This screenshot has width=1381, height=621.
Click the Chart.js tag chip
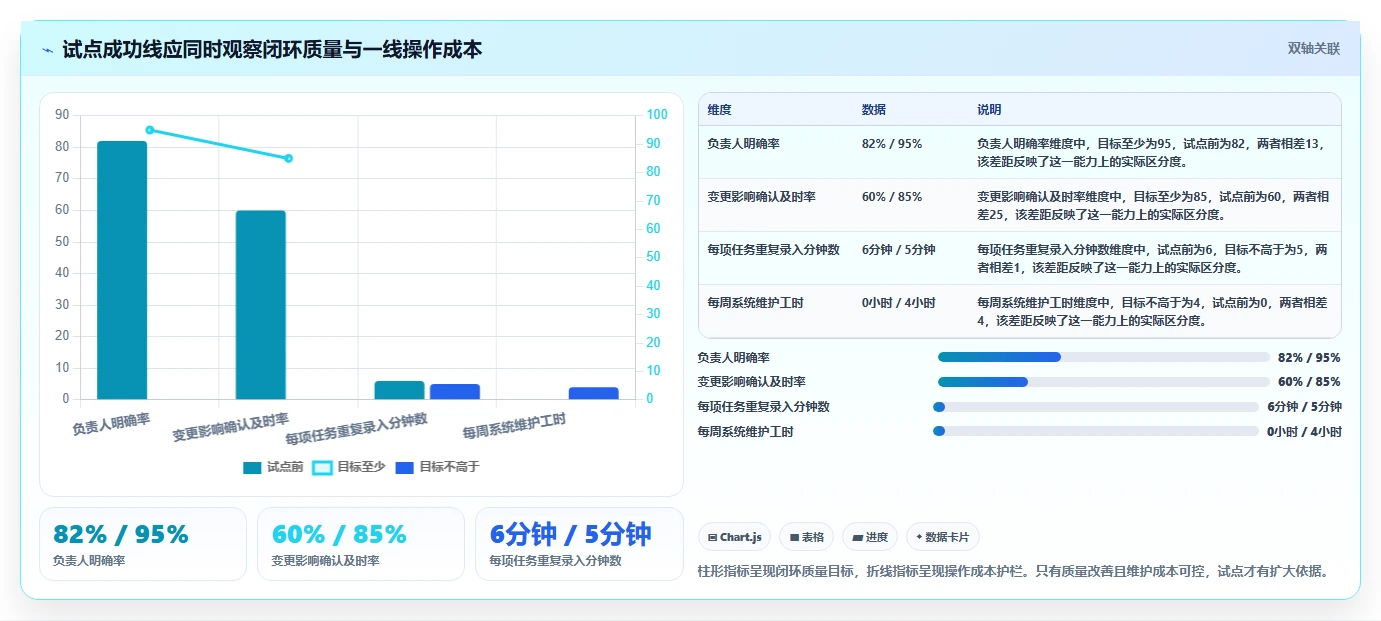(x=735, y=537)
